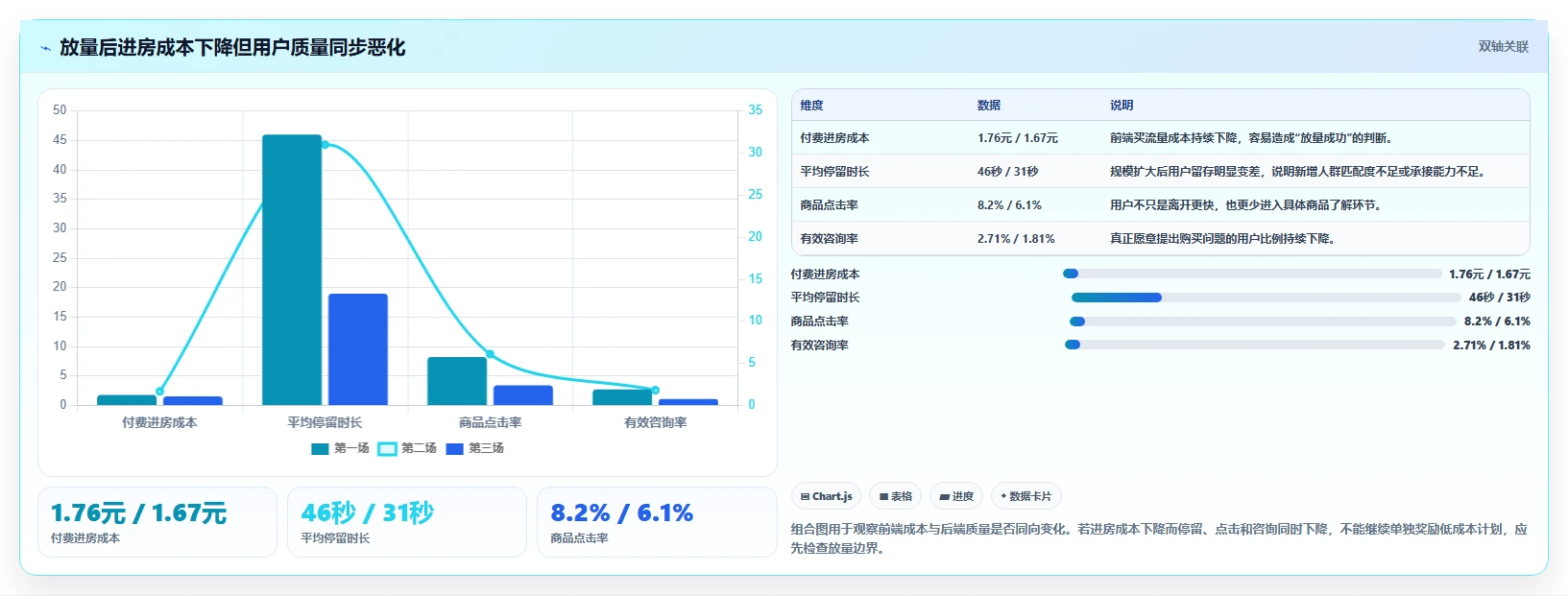This screenshot has height=596, width=1568.
Task: Click the blue 第三场 legend swatch
Action: pyautogui.click(x=455, y=449)
